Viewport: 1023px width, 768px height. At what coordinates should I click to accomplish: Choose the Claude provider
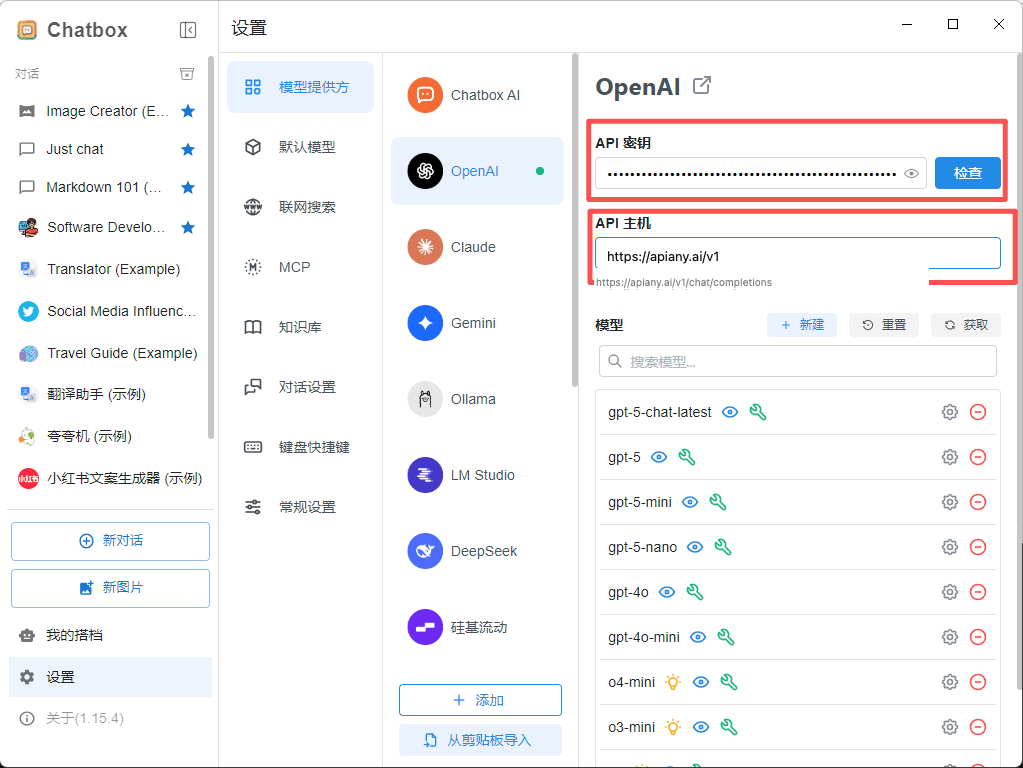[478, 247]
